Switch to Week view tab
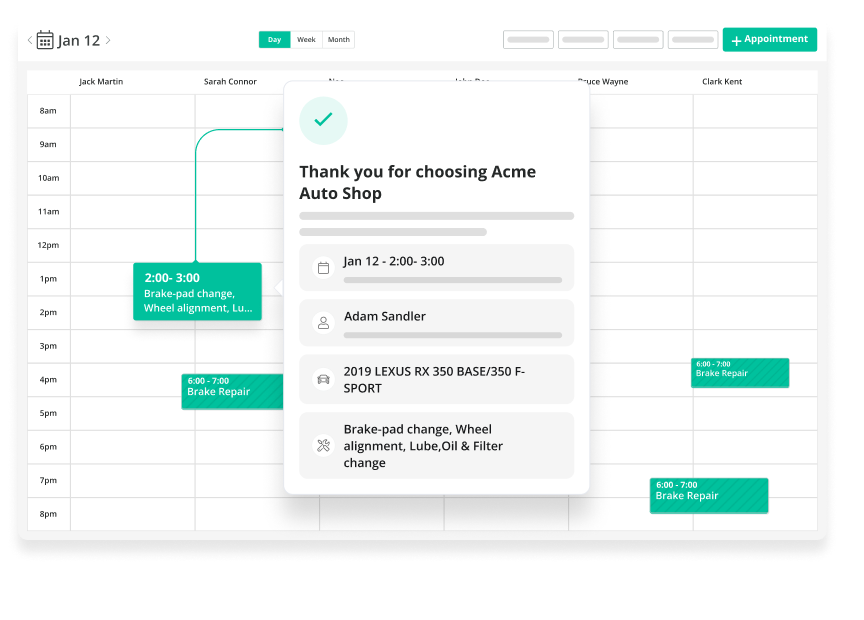The height and width of the screenshot is (620, 864). [306, 40]
